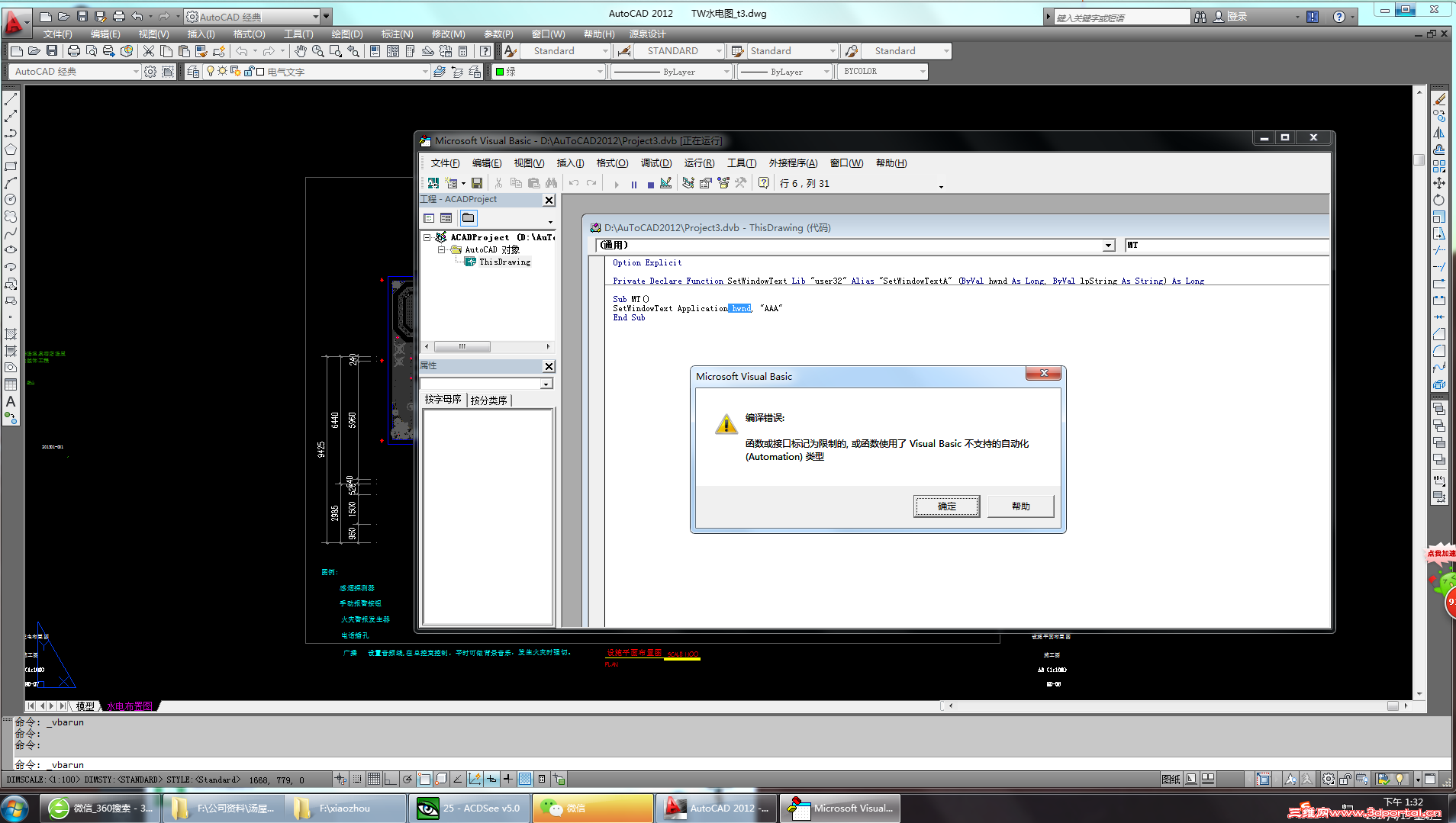Click the Move tool in modify toolbar
This screenshot has width=1456, height=823.
tap(1439, 183)
